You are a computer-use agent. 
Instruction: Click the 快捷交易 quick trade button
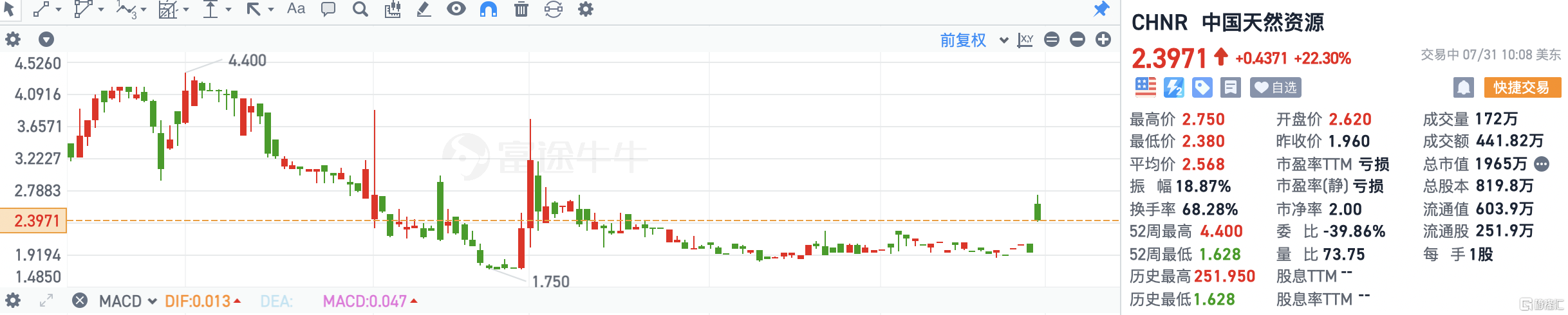1522,87
